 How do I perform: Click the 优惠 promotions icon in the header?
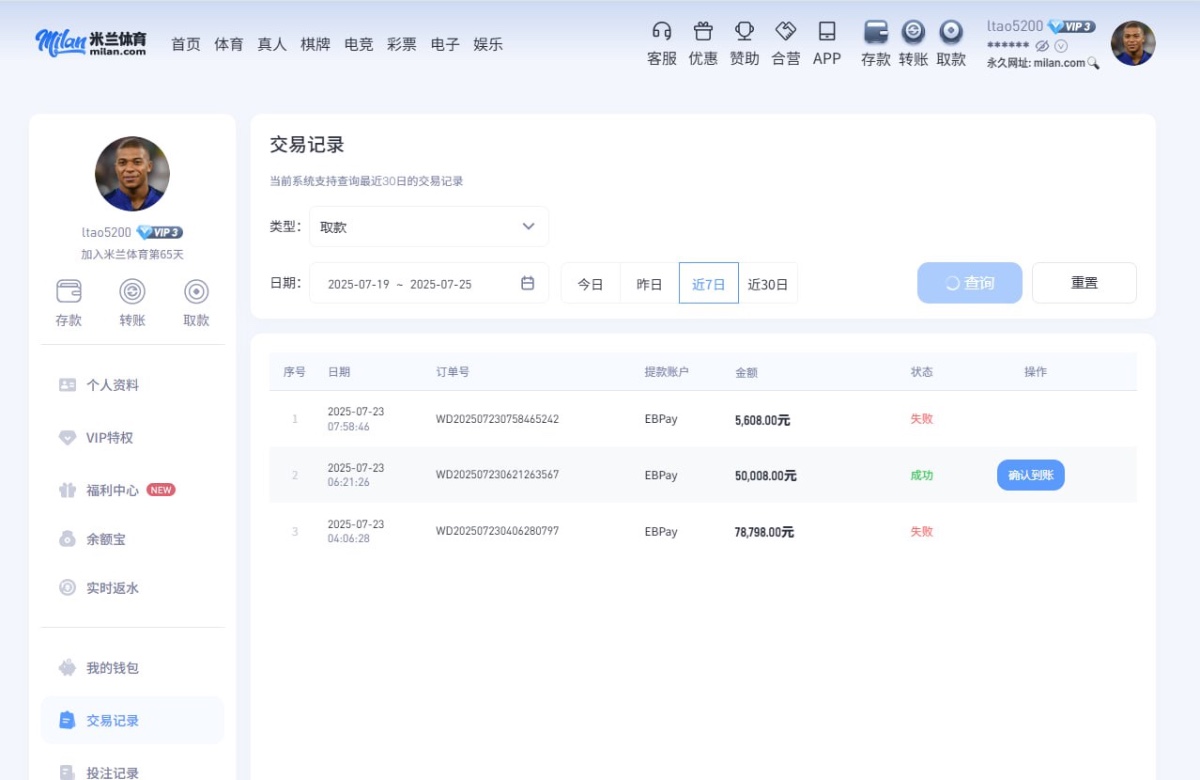[x=703, y=43]
